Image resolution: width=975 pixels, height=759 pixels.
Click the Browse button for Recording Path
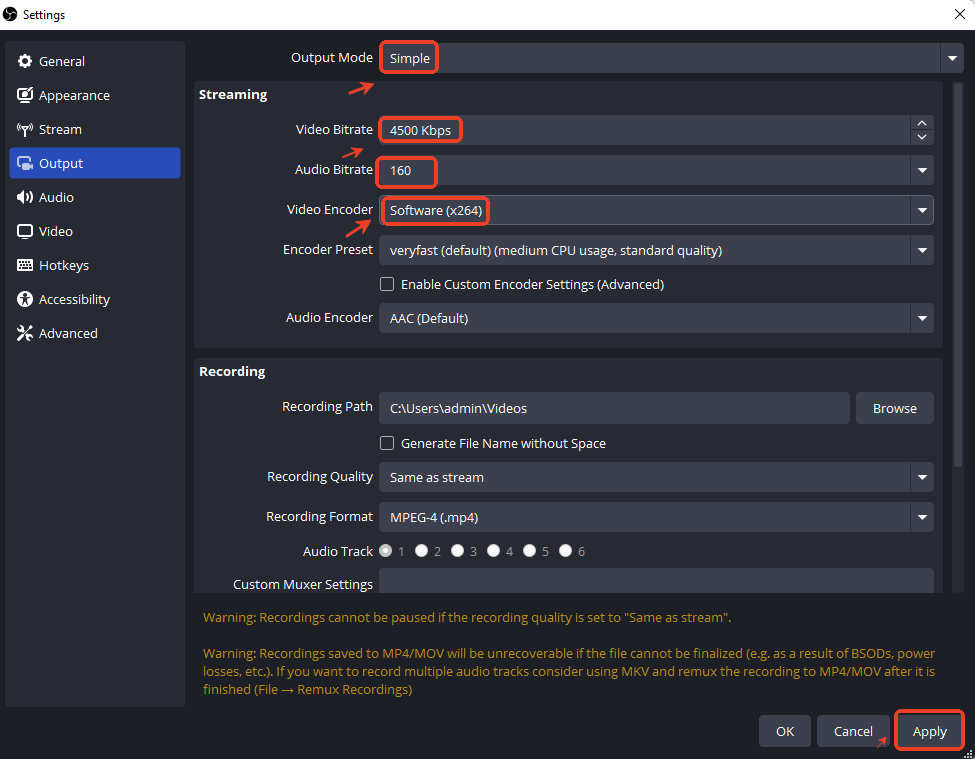(x=894, y=408)
